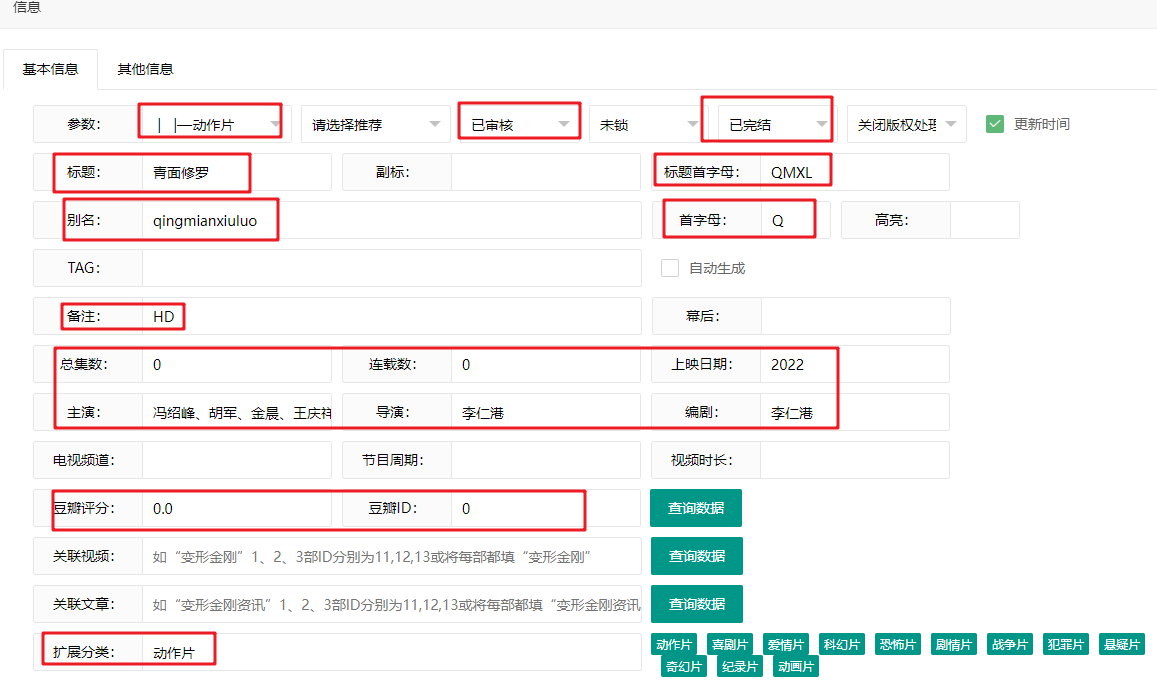Switch to the 基本信息 tab
The height and width of the screenshot is (684, 1157).
[x=50, y=69]
